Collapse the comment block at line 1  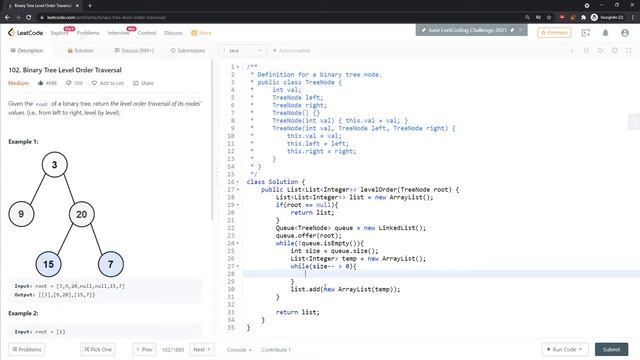(238, 67)
